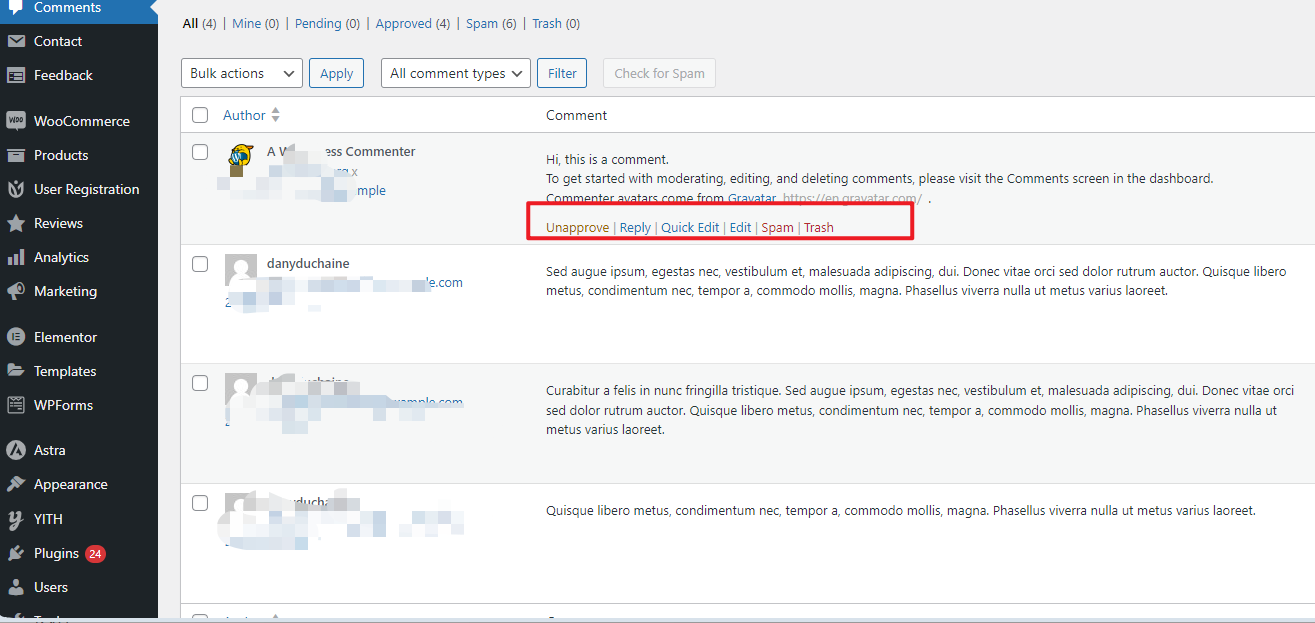This screenshot has height=623, width=1315.
Task: Check the box for the WordPress Commenter comment
Action: 200,152
